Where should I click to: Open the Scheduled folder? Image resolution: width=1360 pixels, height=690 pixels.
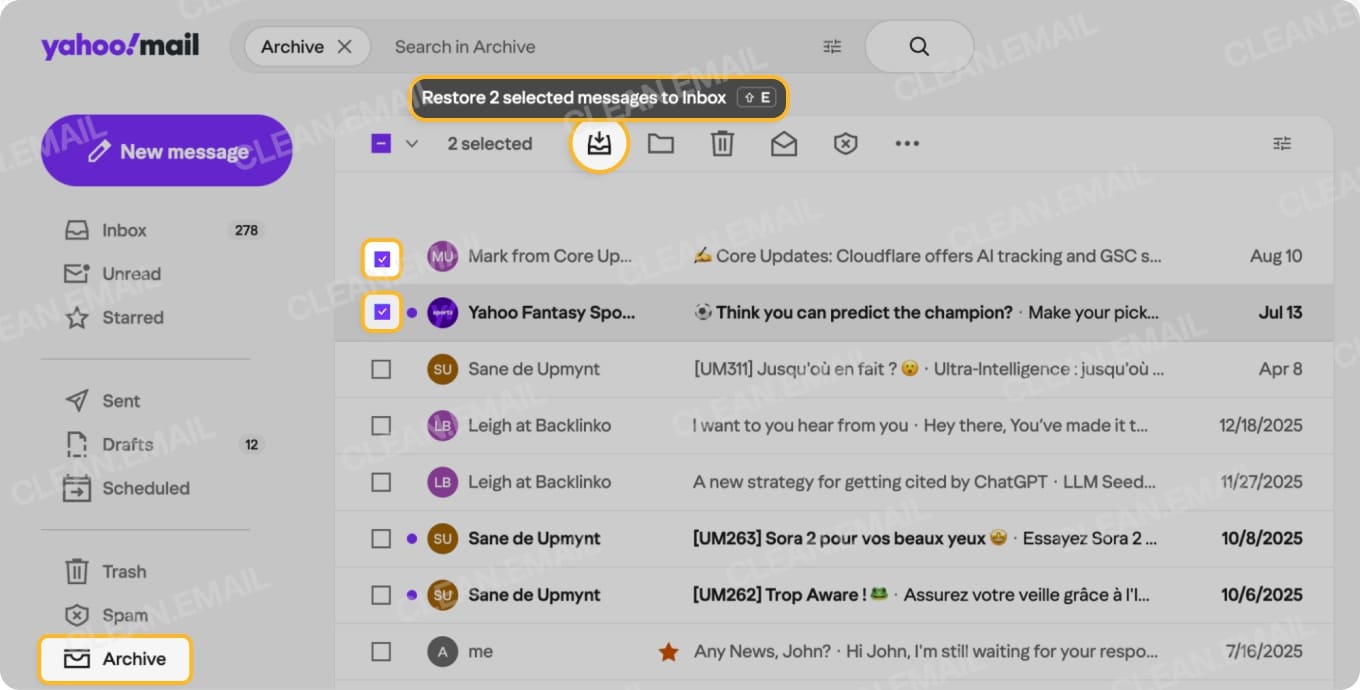coord(145,489)
